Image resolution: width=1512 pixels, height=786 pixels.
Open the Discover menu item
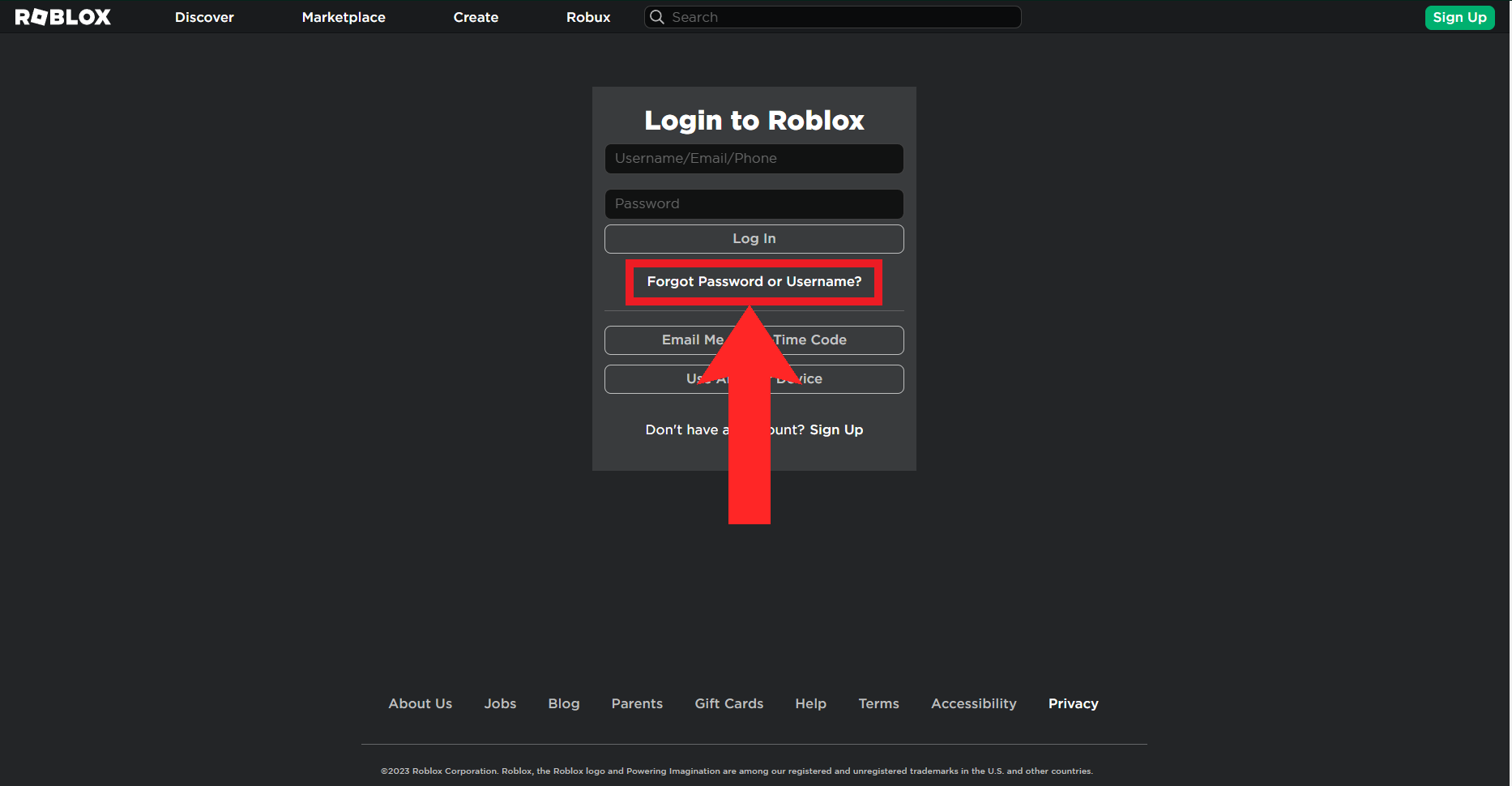tap(204, 17)
